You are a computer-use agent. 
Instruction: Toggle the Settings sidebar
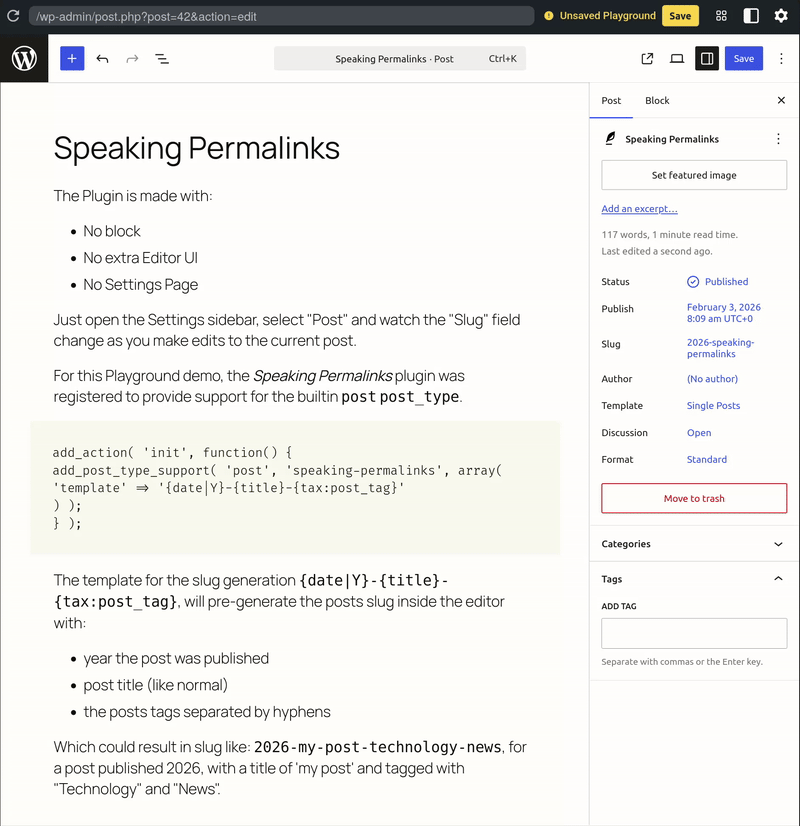[x=707, y=58]
